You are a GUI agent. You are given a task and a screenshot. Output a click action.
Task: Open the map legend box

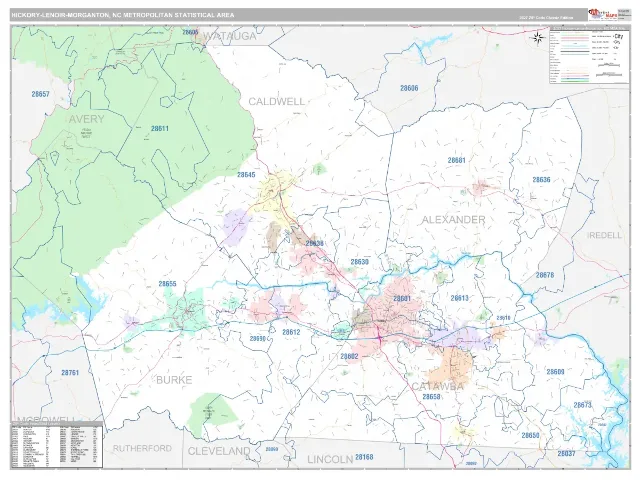(x=589, y=55)
